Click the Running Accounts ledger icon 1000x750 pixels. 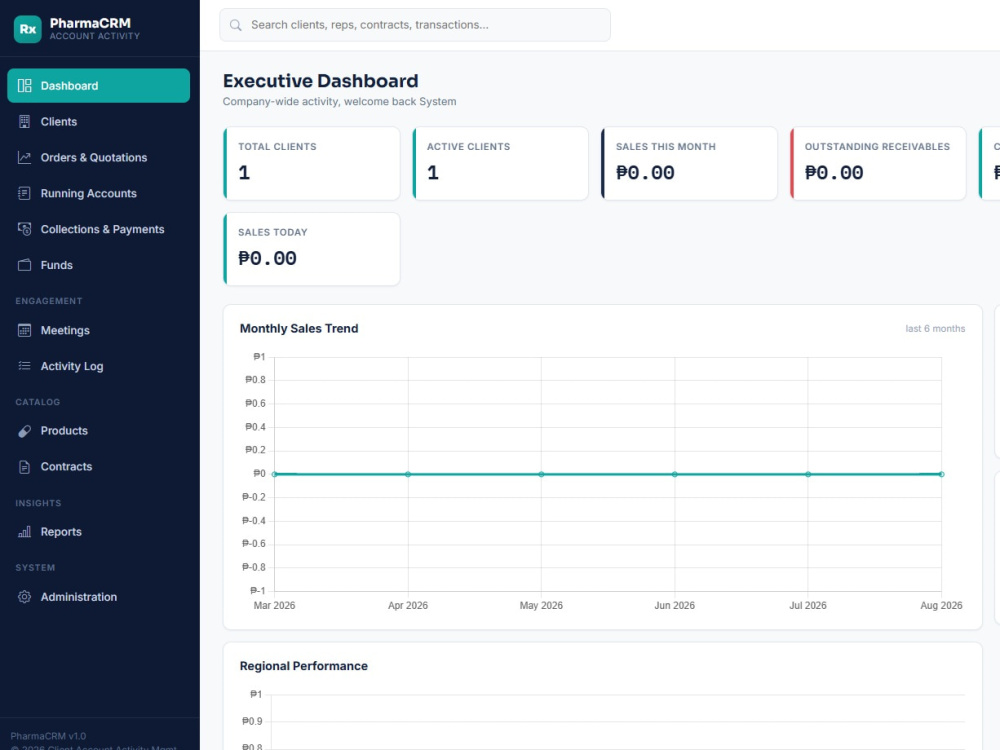point(24,193)
